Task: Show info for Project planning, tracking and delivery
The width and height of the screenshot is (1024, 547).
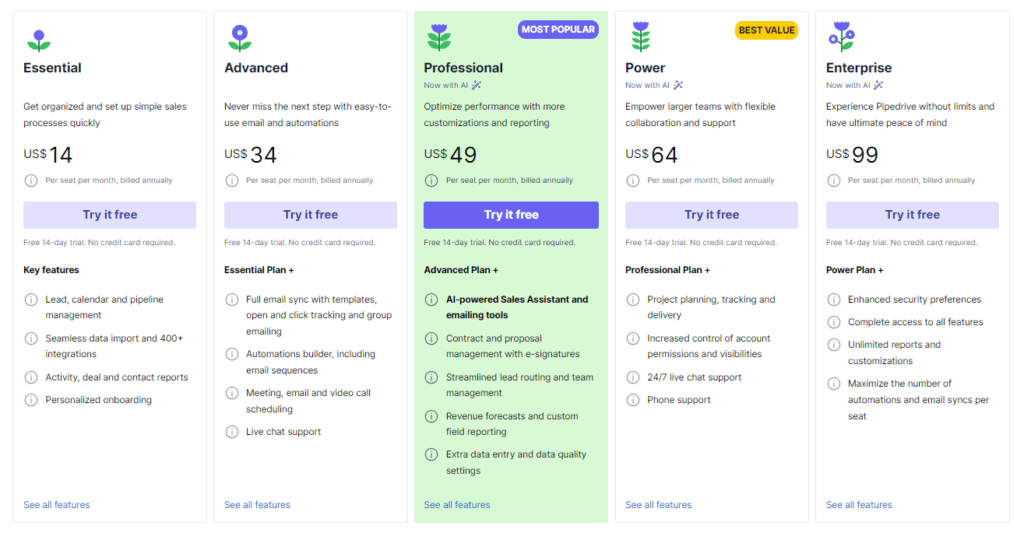Action: click(x=633, y=300)
